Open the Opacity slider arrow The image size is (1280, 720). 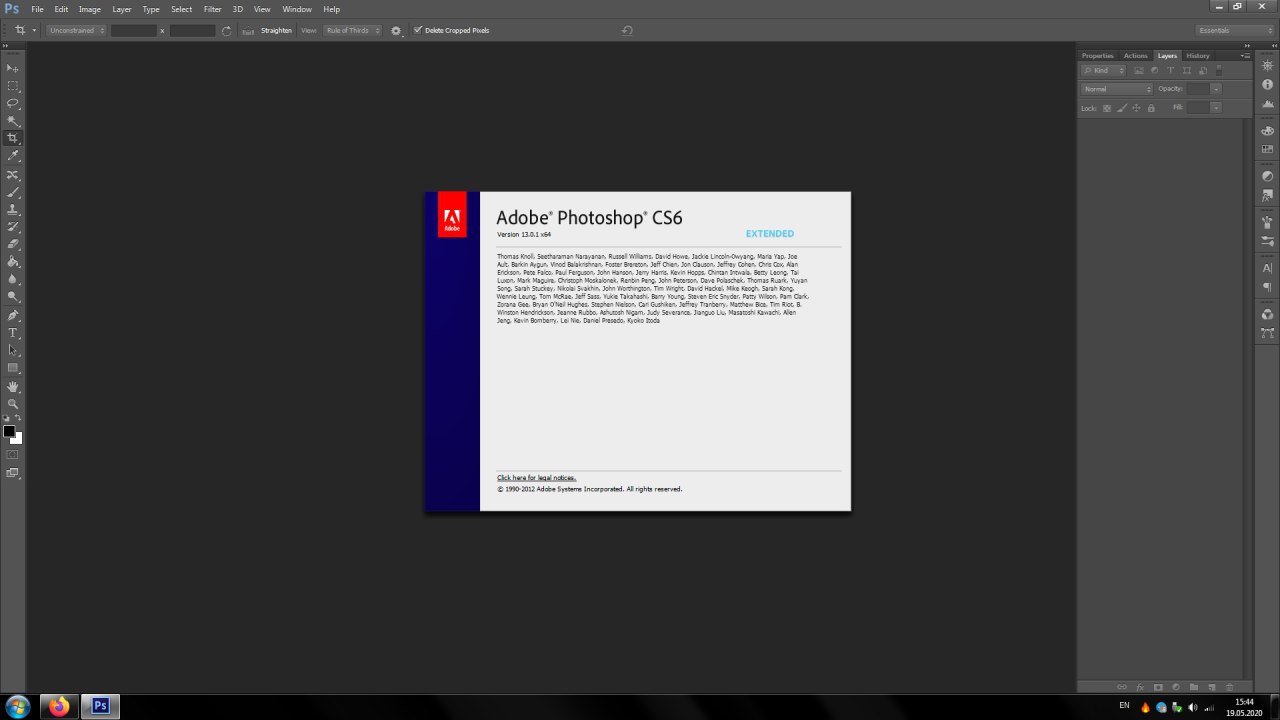point(1216,89)
